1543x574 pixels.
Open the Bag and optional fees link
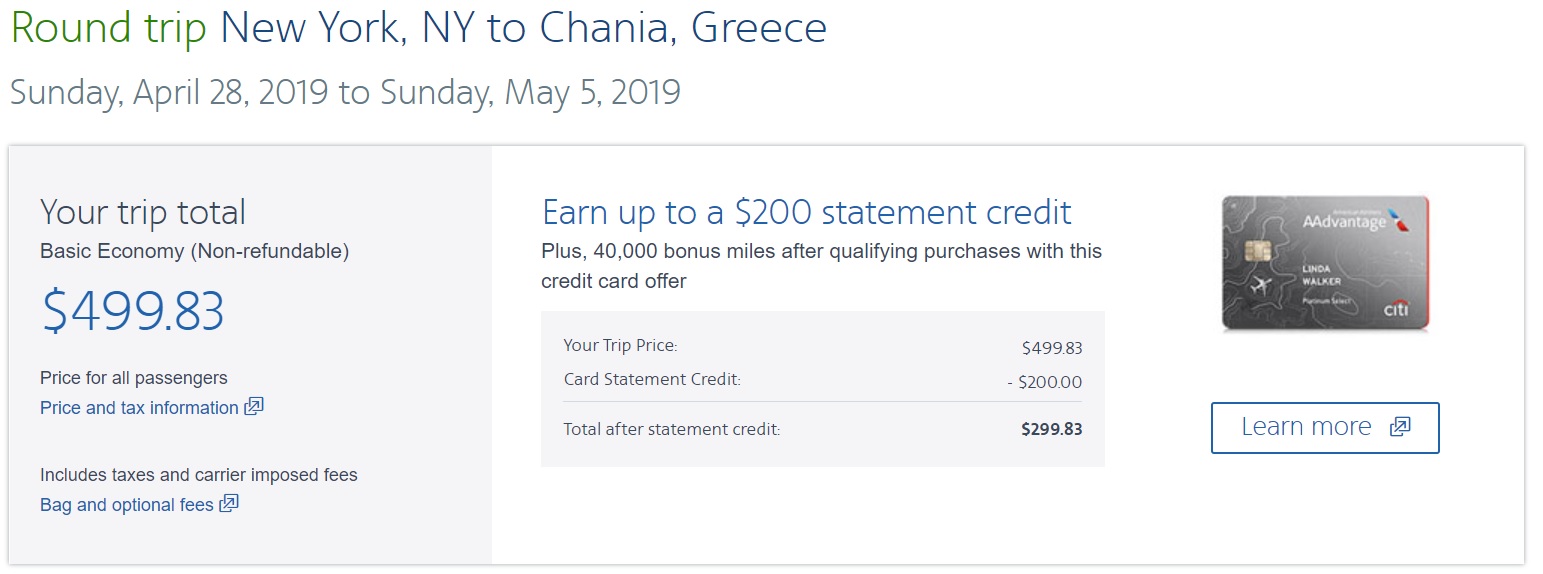pos(127,505)
